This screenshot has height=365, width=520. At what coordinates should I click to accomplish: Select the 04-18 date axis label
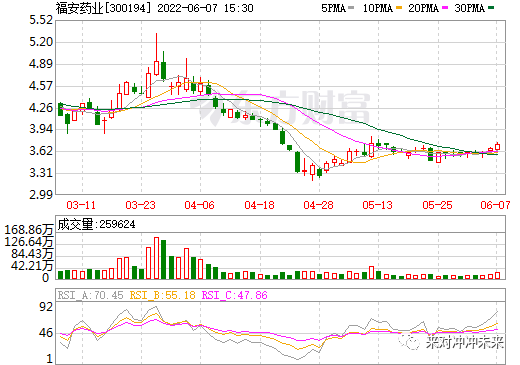click(259, 205)
